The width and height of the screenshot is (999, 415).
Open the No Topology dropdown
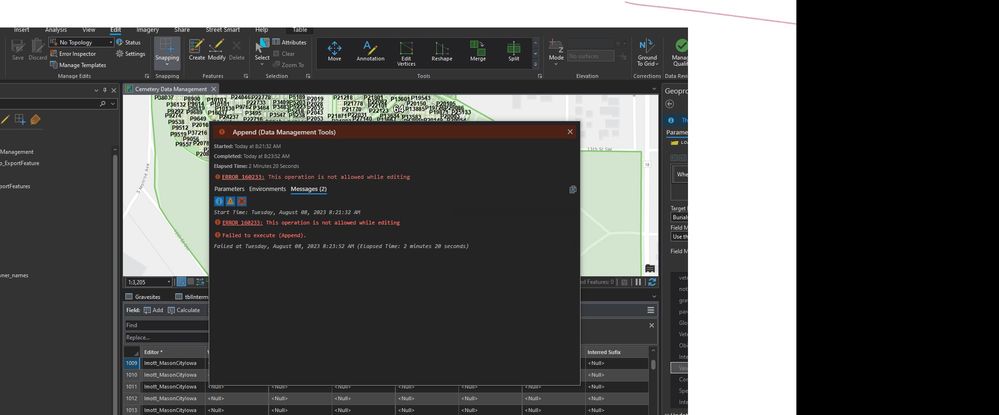tap(82, 42)
